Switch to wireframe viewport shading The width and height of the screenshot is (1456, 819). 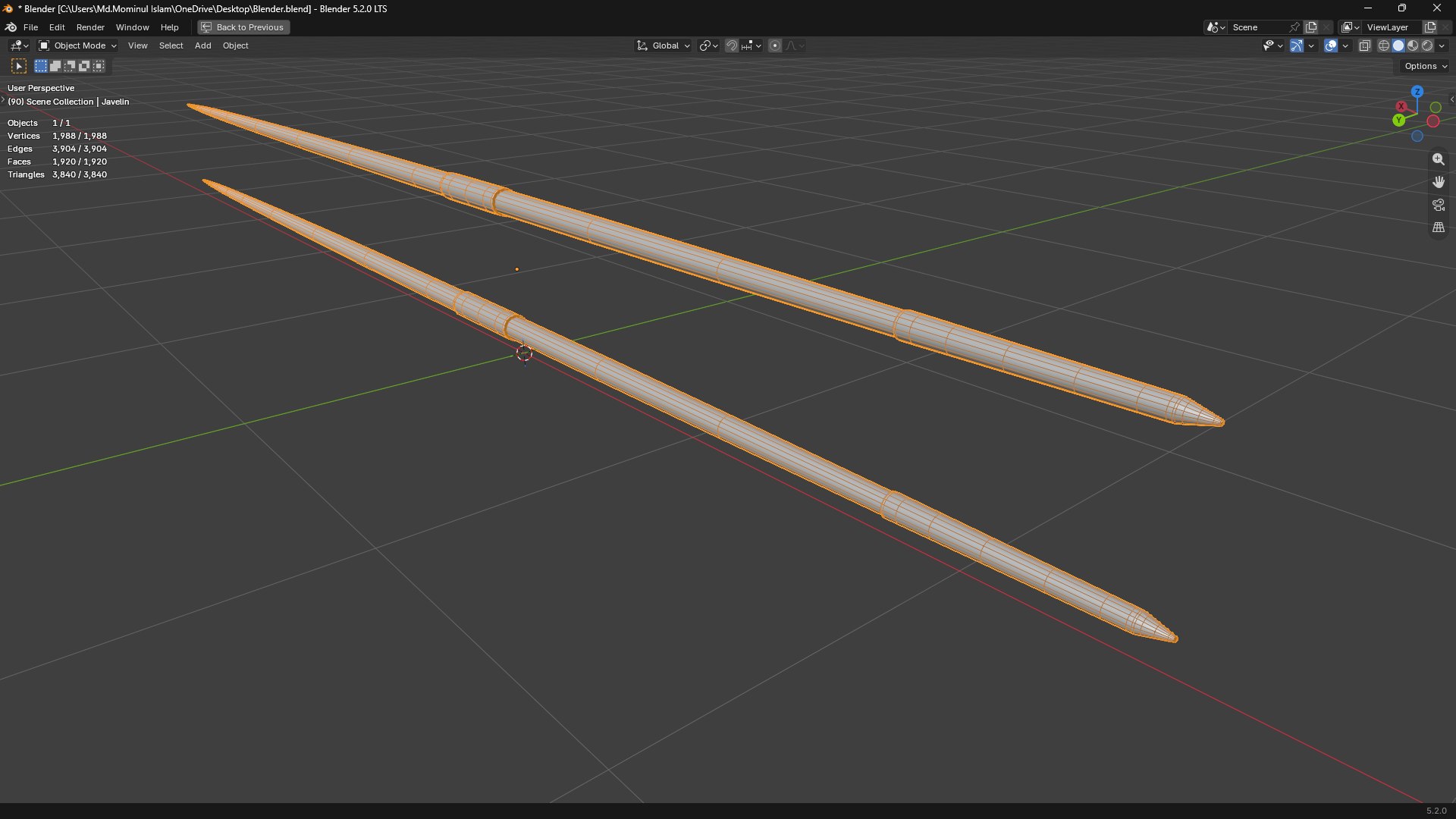1384,45
